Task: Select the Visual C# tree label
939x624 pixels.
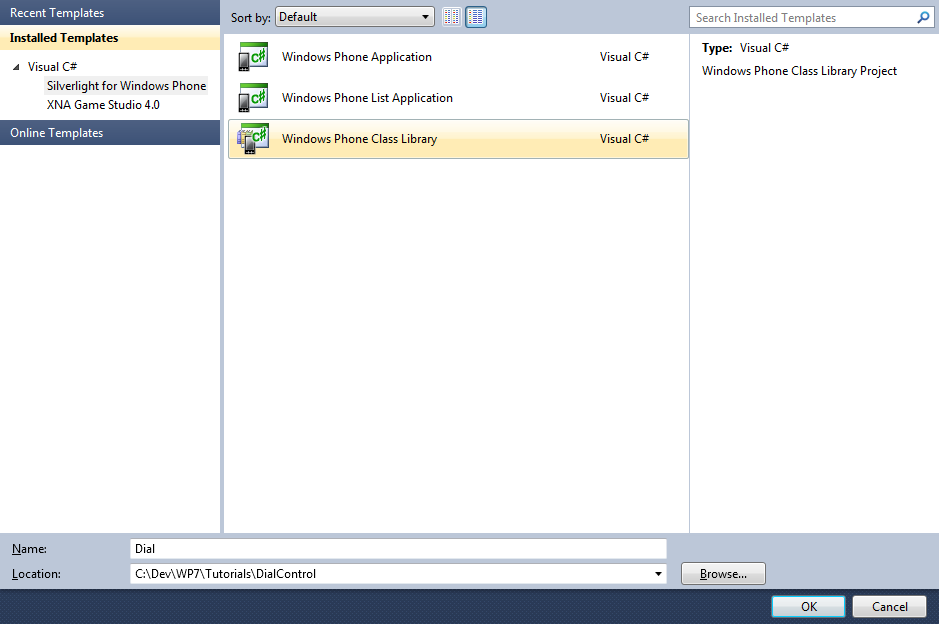Action: 52,66
